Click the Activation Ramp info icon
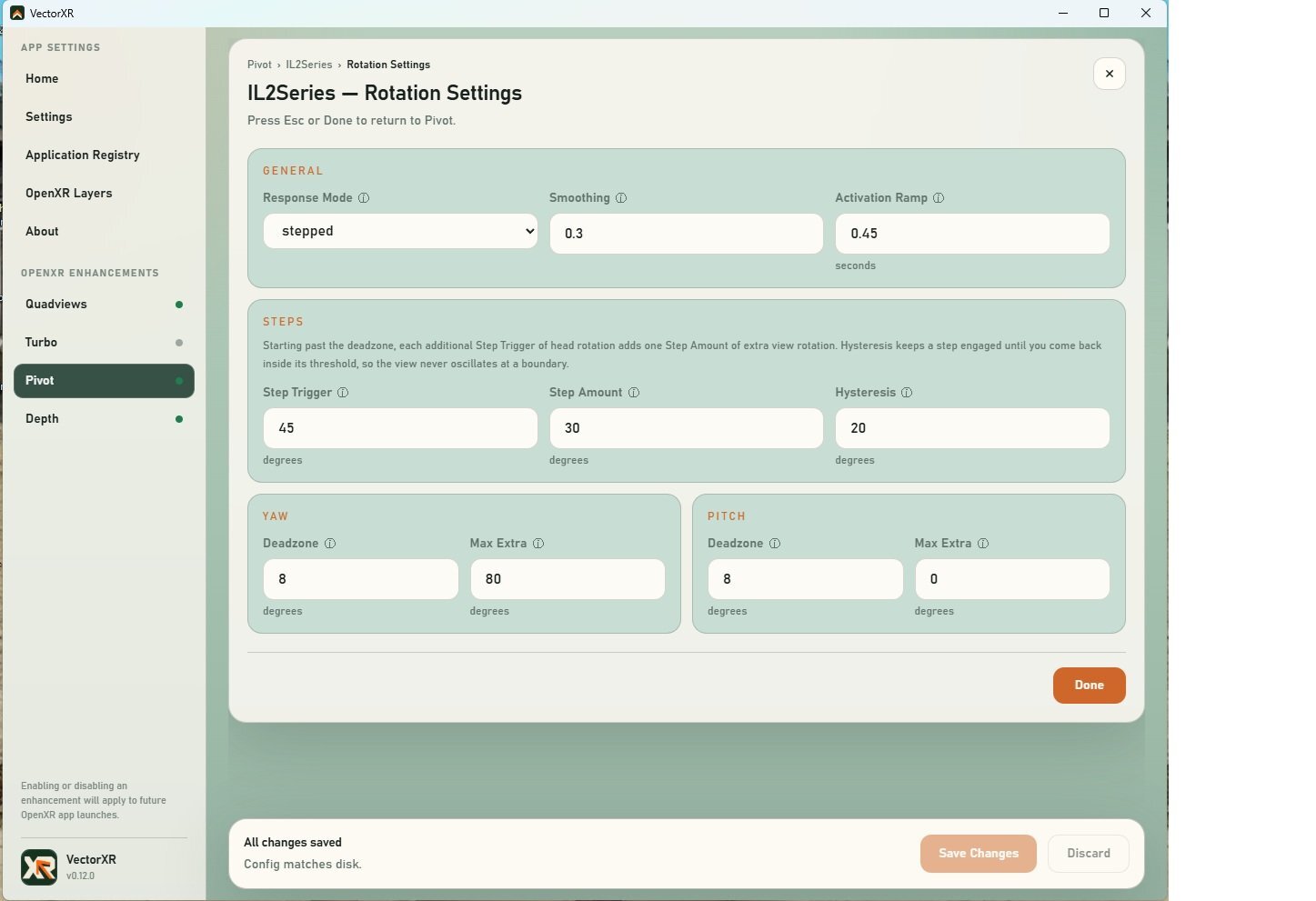Viewport: 1316px width, 901px height. point(939,198)
